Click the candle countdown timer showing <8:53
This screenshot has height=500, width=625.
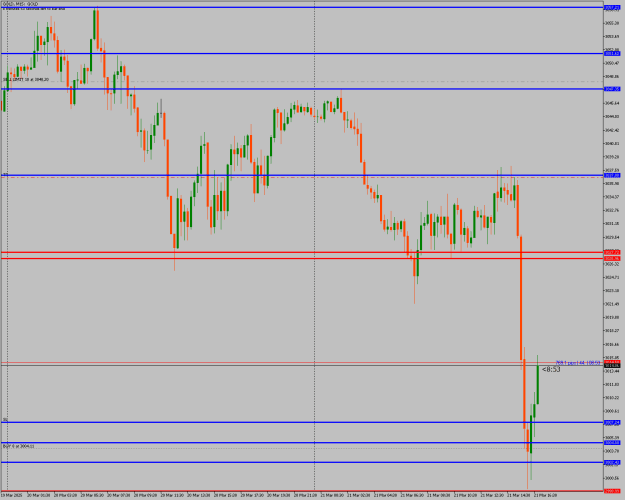[551, 370]
